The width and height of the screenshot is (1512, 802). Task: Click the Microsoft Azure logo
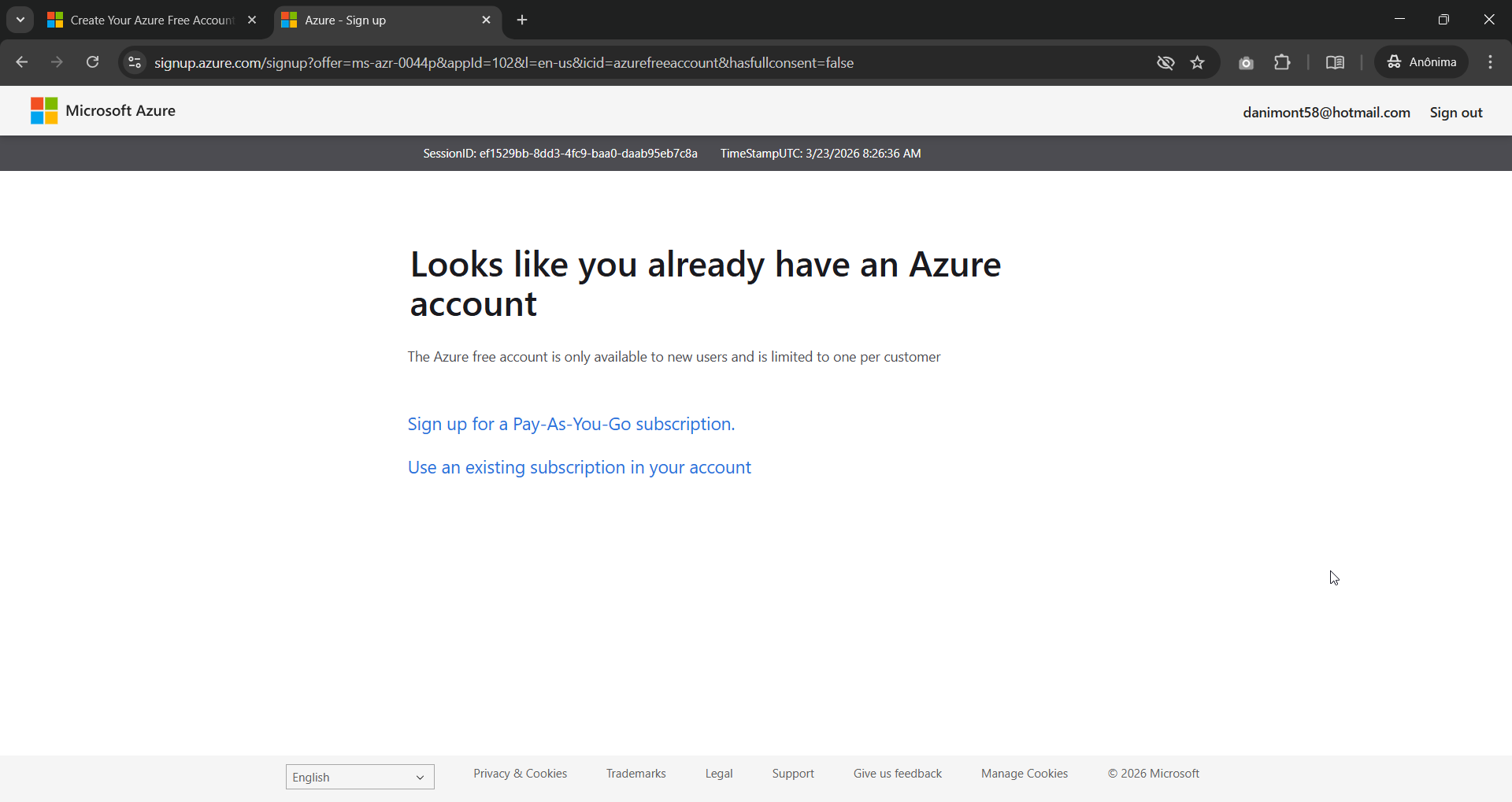[103, 110]
